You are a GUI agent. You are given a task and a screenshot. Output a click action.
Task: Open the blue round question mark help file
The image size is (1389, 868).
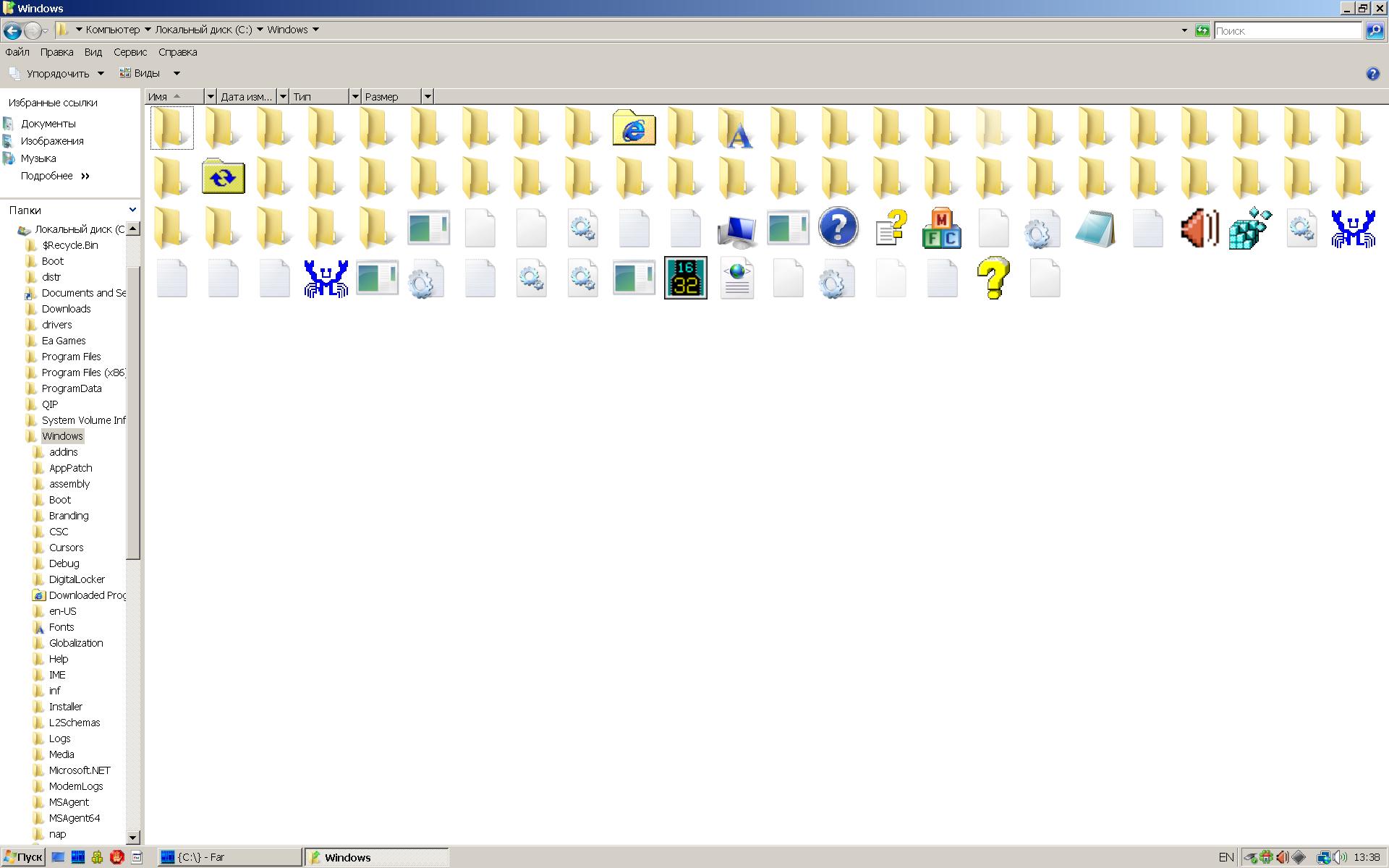pyautogui.click(x=838, y=228)
